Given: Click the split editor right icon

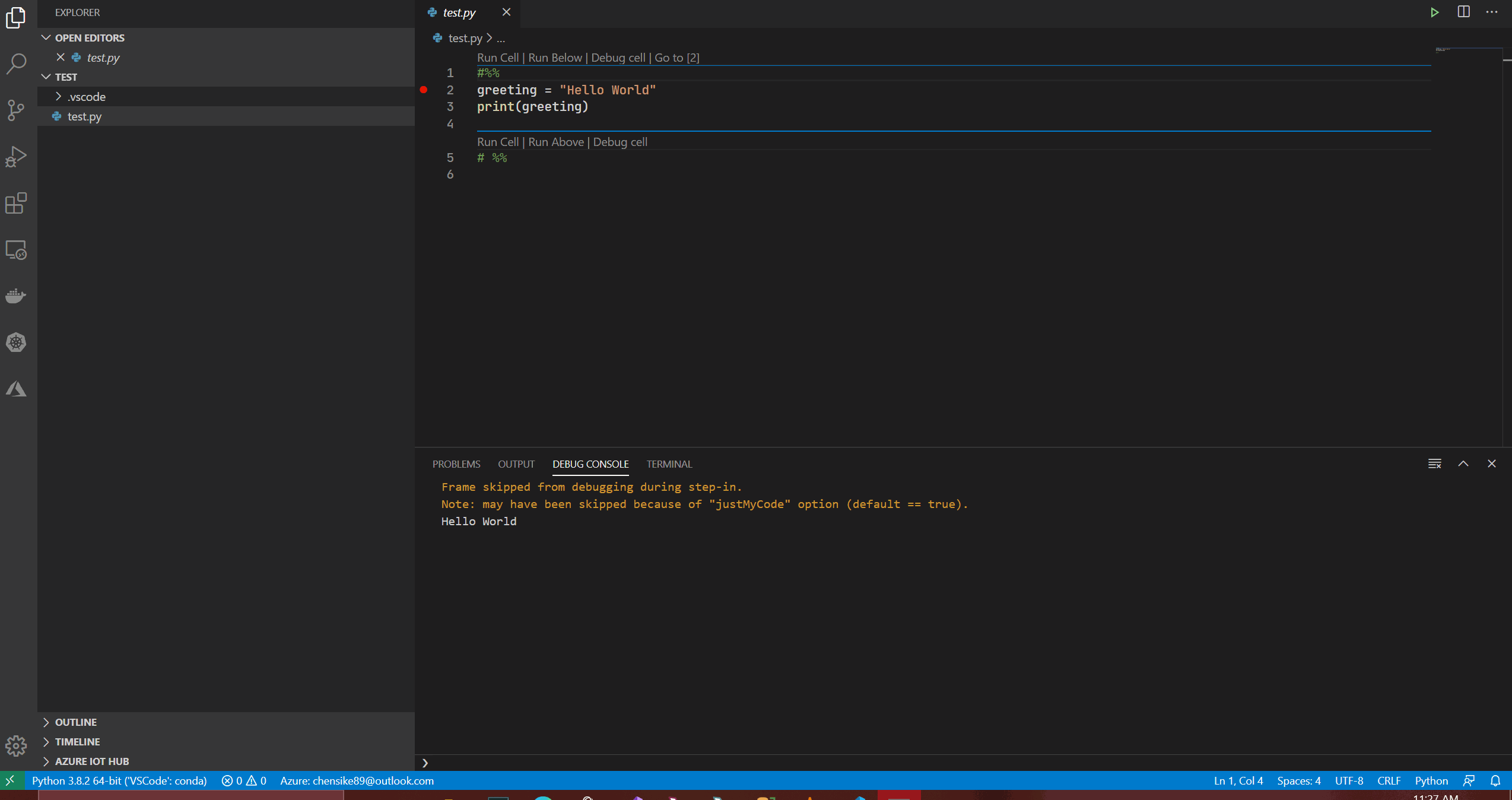Looking at the screenshot, I should pos(1463,12).
